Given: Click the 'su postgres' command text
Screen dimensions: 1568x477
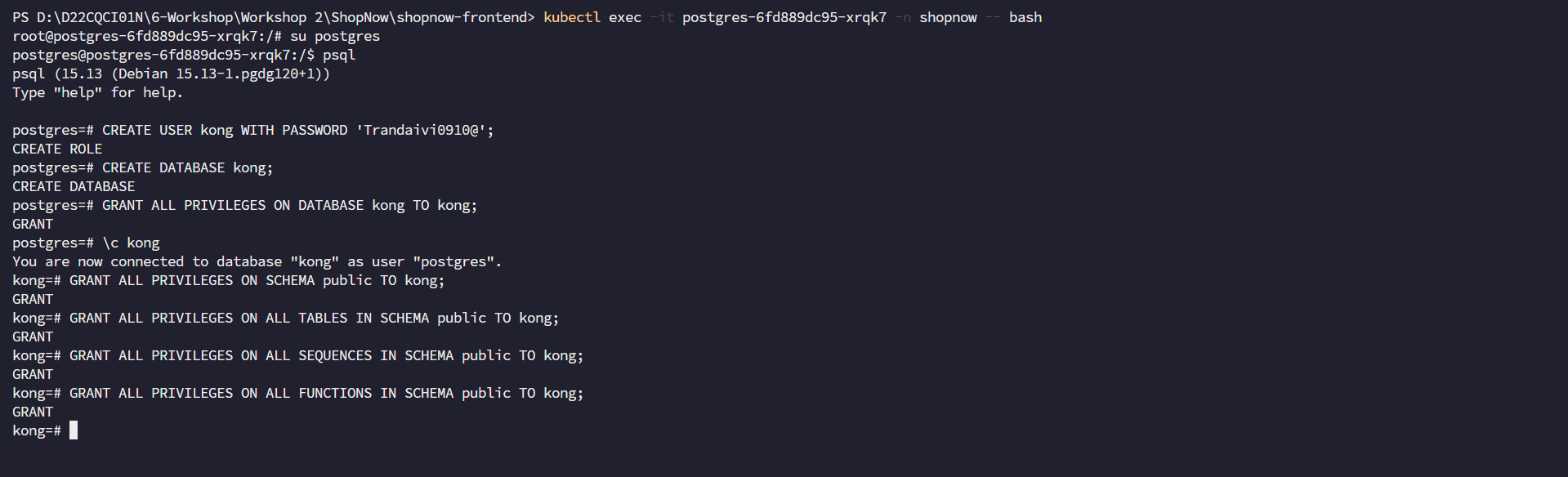Looking at the screenshot, I should point(335,36).
